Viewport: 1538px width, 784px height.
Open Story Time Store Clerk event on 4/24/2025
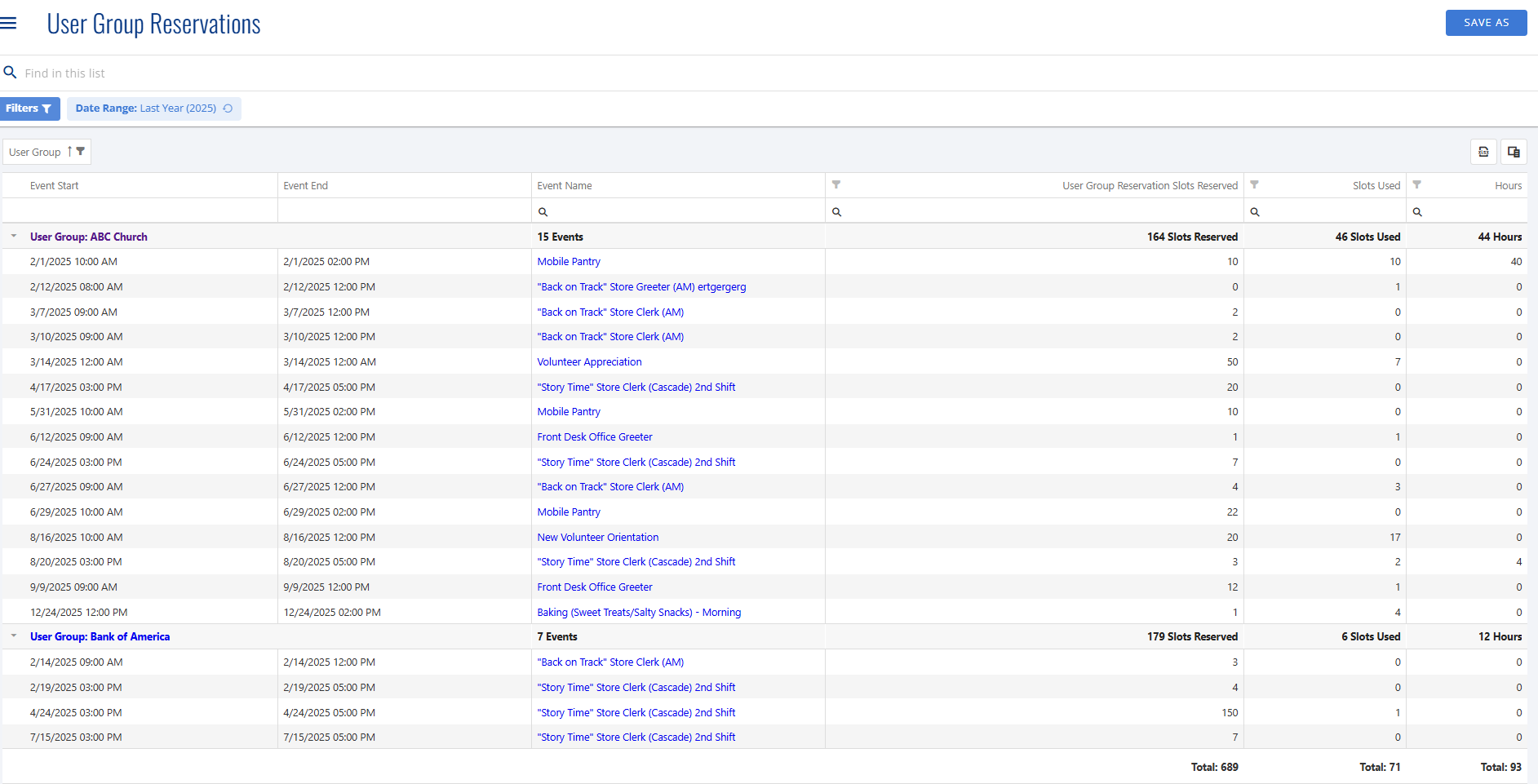[636, 713]
